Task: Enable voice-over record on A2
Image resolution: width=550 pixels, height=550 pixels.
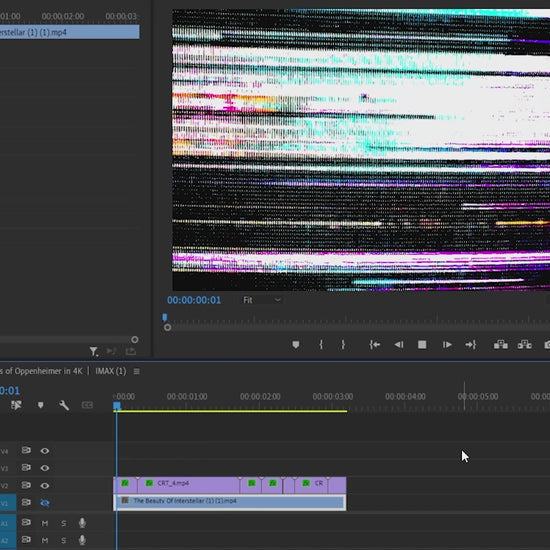Action: coord(82,540)
